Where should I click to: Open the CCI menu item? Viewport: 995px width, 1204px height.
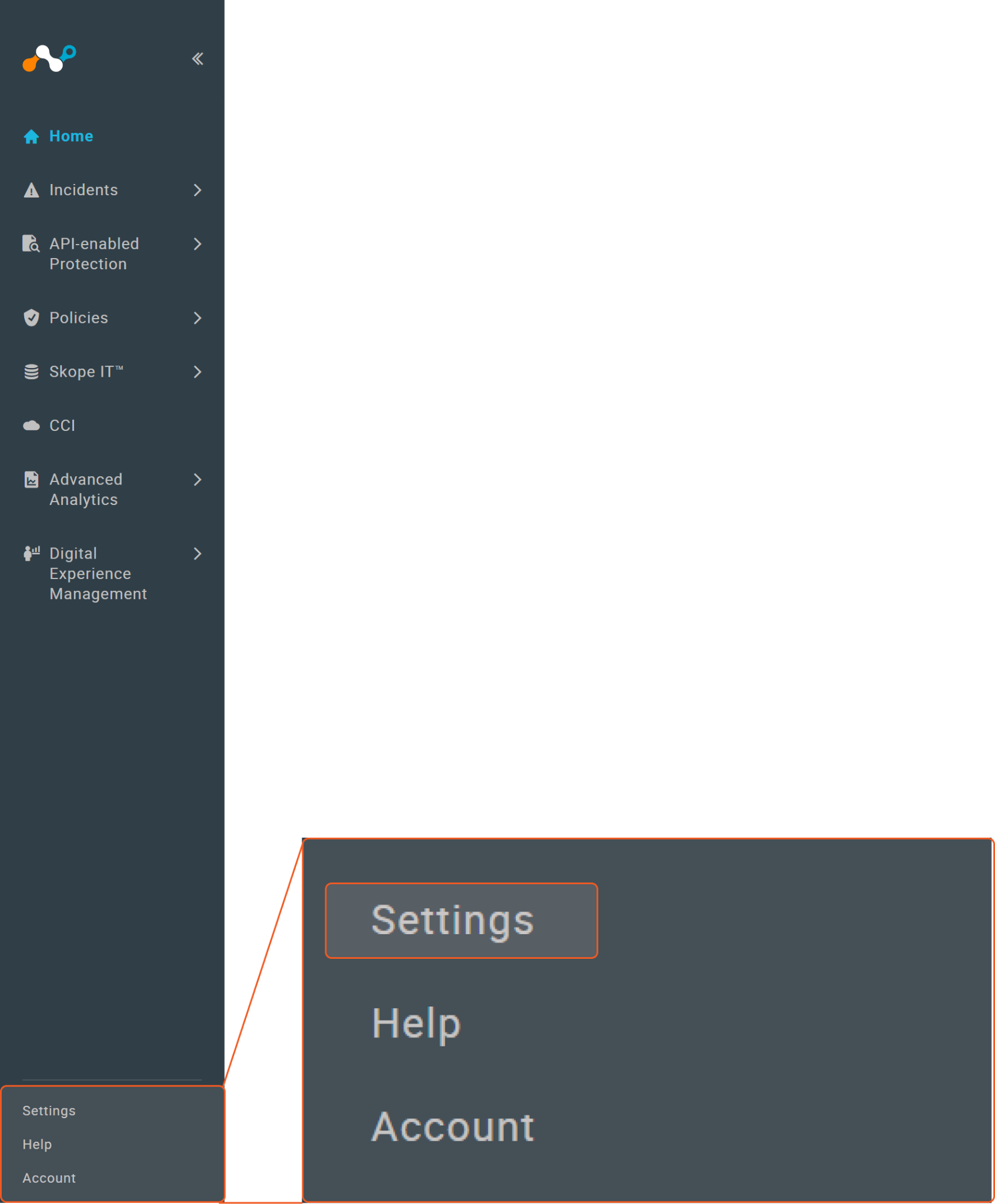coord(62,425)
